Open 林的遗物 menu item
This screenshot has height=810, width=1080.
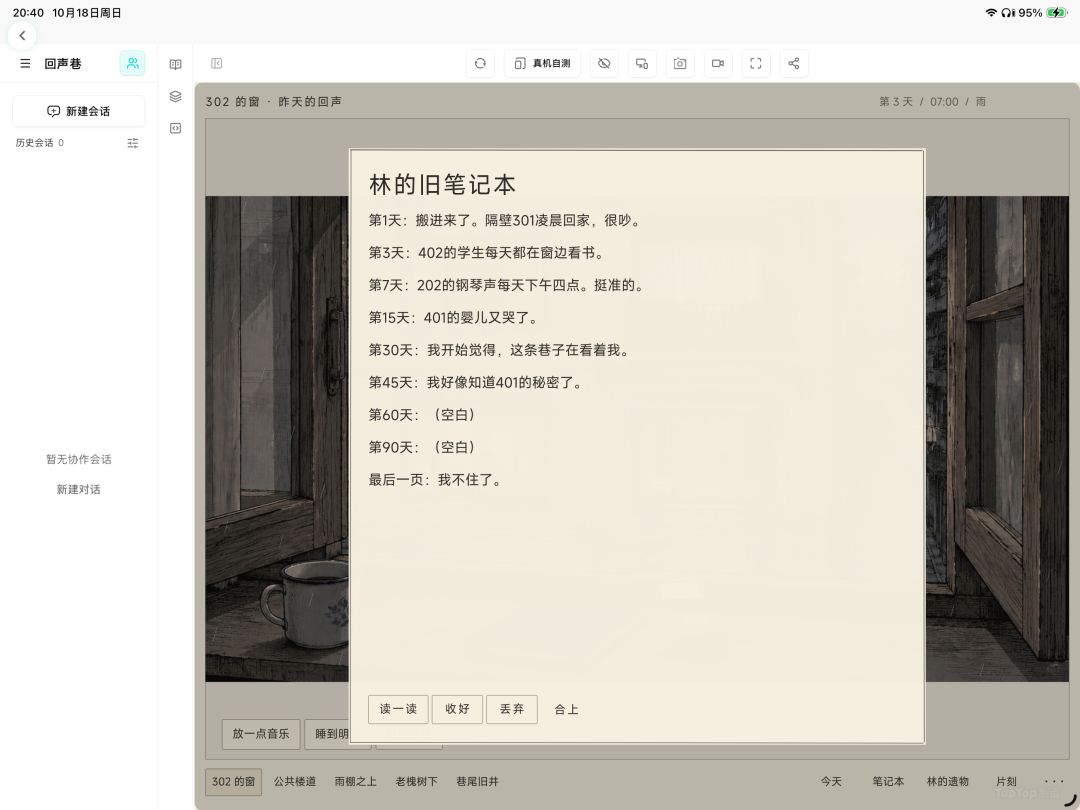[947, 782]
